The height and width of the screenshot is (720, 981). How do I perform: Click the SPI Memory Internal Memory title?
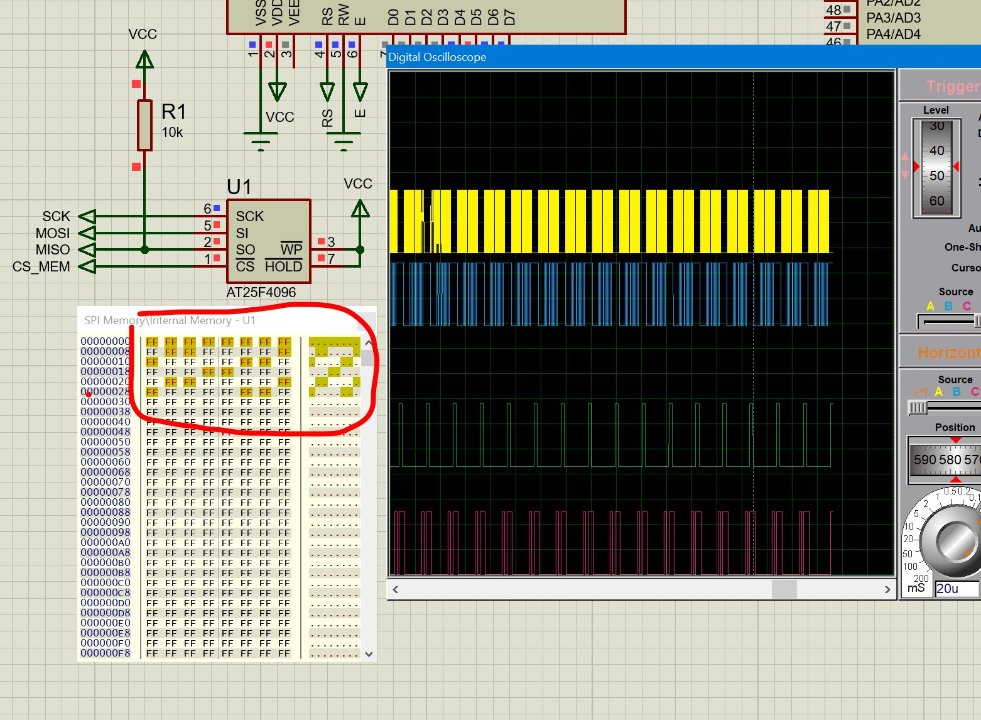[x=170, y=320]
